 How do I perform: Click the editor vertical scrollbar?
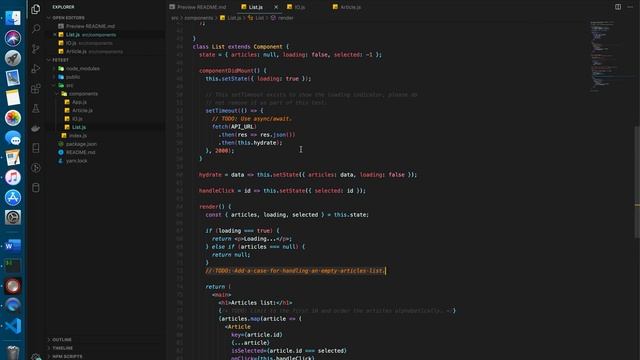pyautogui.click(x=637, y=182)
